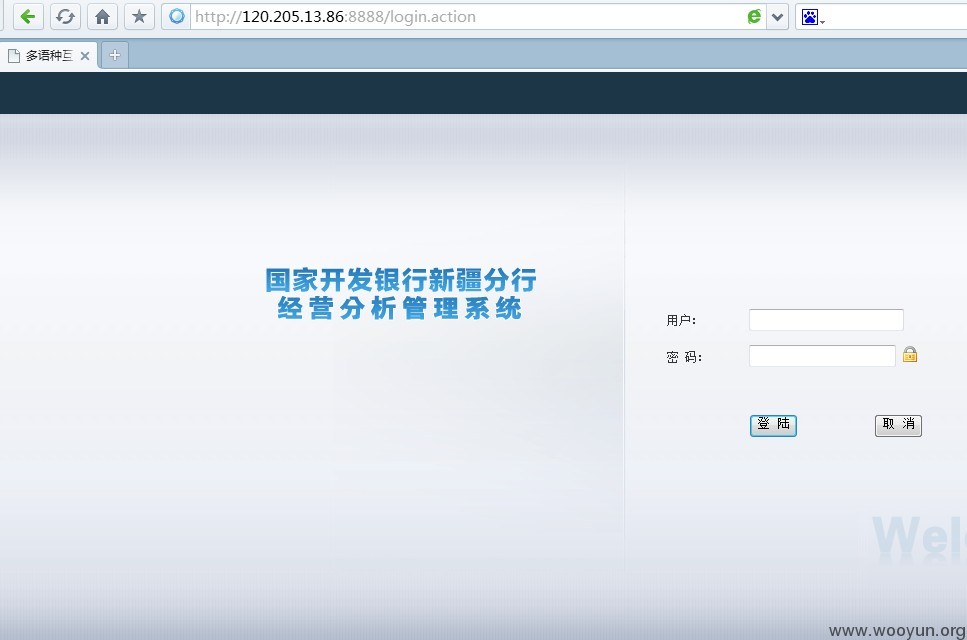The width and height of the screenshot is (967, 640).
Task: Click the 国家开发银行新疆分行 title text
Action: click(x=401, y=281)
